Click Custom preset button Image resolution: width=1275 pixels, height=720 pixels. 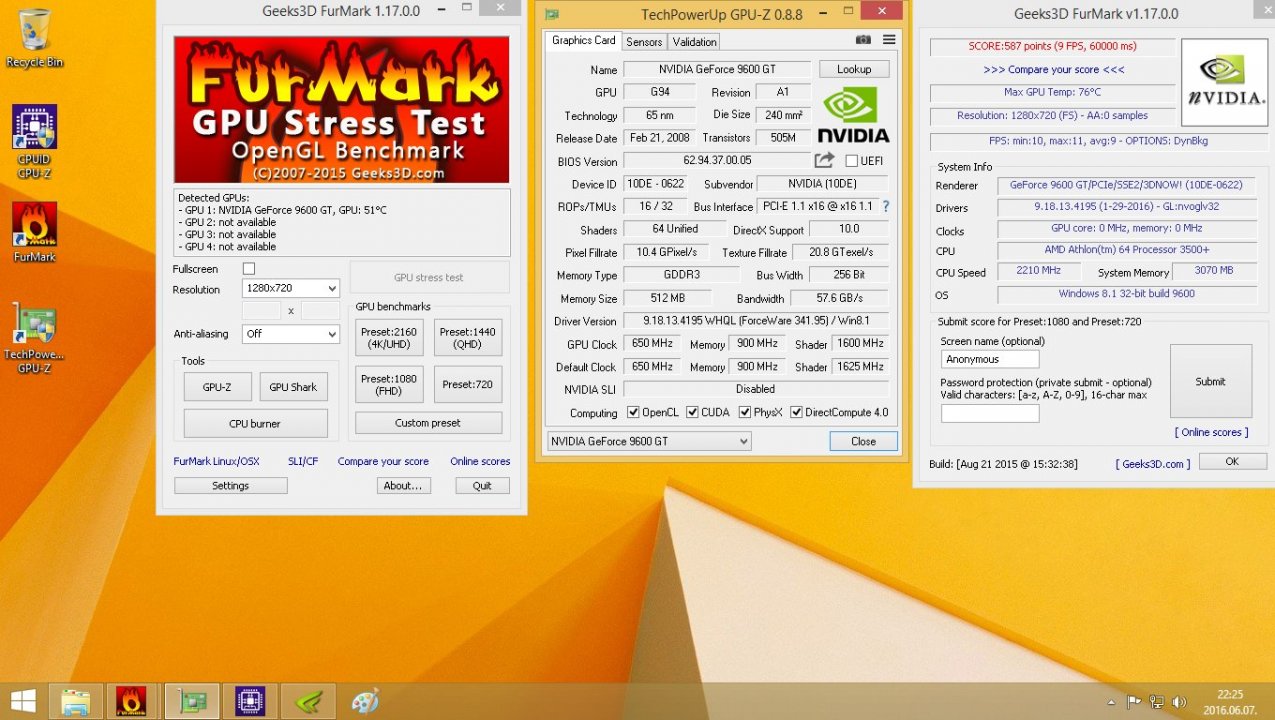point(428,423)
